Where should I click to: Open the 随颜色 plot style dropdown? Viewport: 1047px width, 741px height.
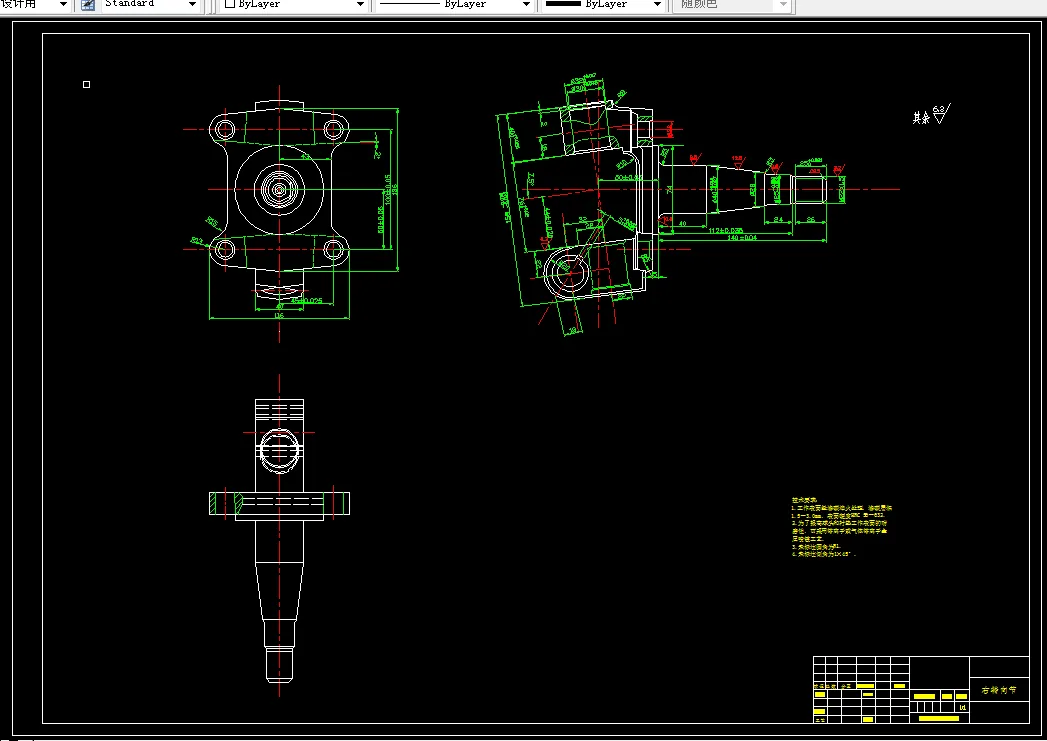tap(784, 5)
